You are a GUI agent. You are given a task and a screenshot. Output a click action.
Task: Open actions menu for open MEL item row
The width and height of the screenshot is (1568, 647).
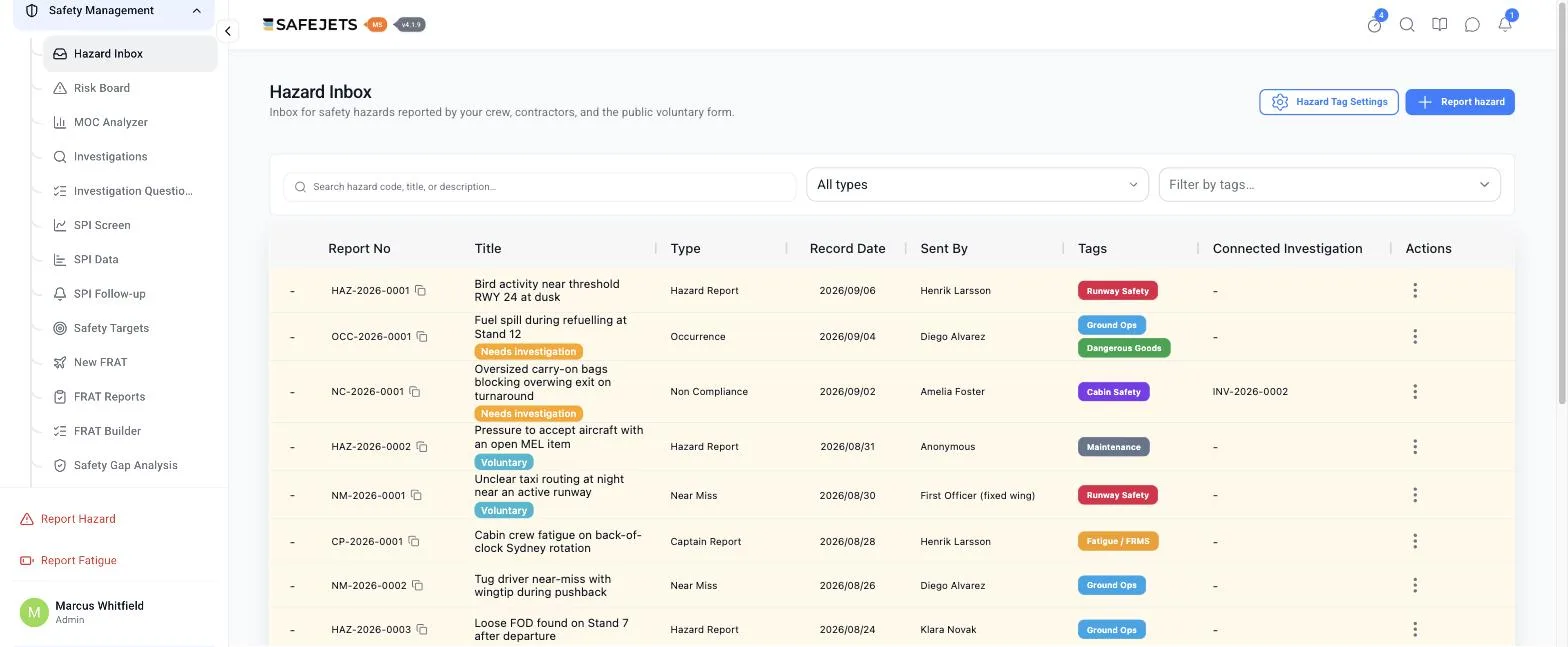click(x=1415, y=447)
